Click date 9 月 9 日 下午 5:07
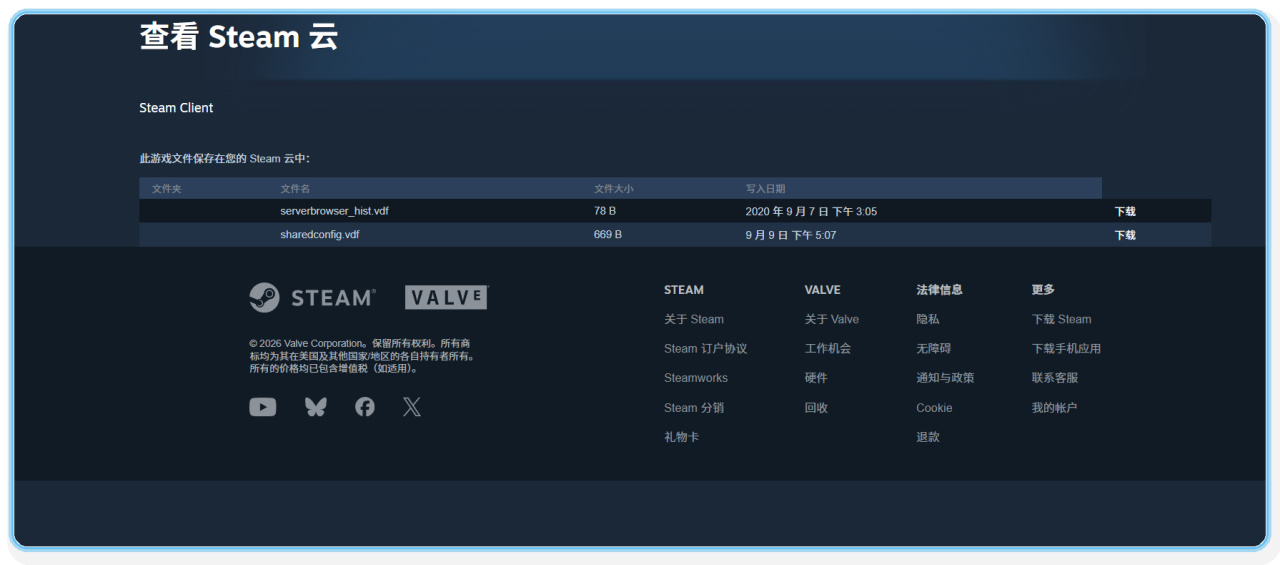 tap(791, 235)
